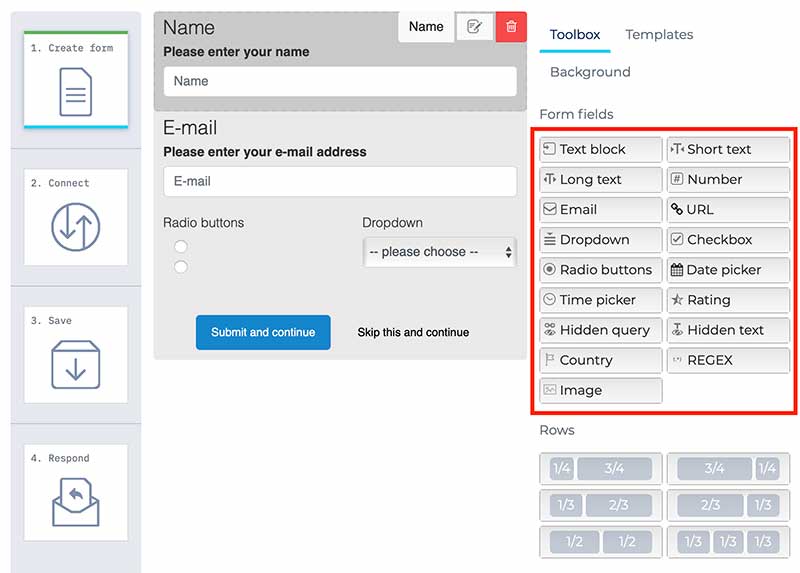Click 'Please enter your name' text
This screenshot has height=573, width=800.
tap(236, 52)
